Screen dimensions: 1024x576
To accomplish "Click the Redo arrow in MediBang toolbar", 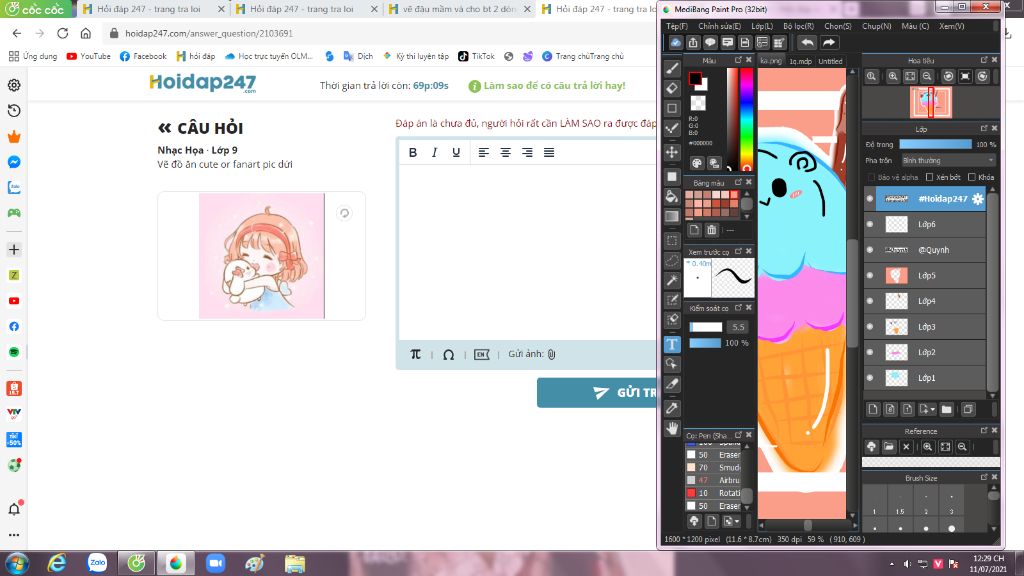I will point(829,42).
